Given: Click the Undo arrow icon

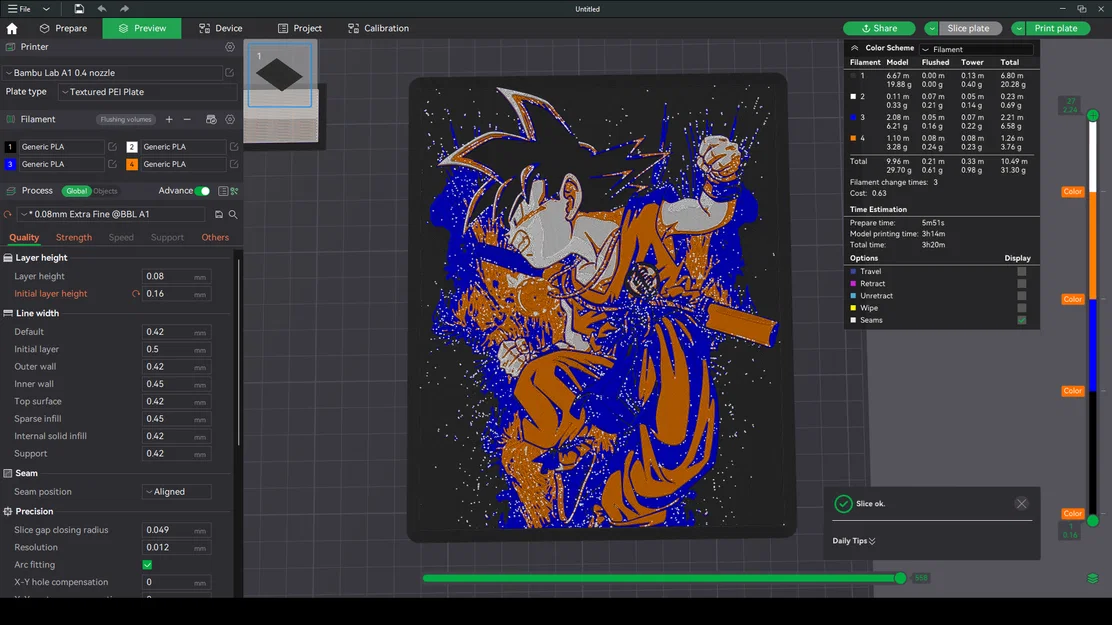Looking at the screenshot, I should (102, 9).
